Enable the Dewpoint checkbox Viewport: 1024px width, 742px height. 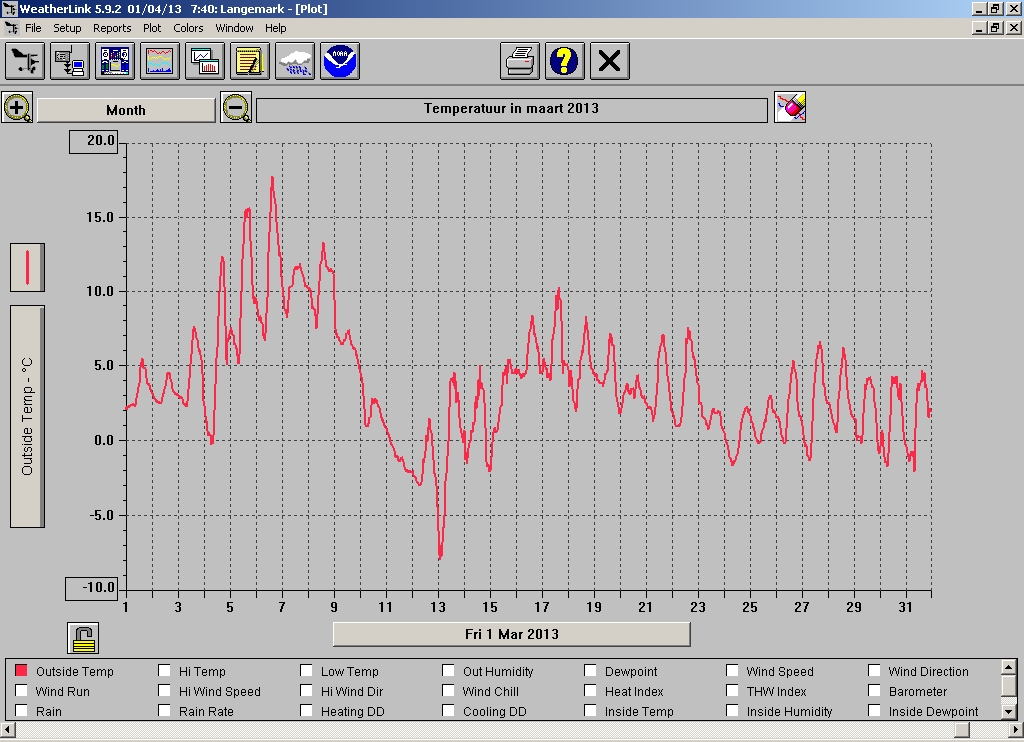point(590,671)
